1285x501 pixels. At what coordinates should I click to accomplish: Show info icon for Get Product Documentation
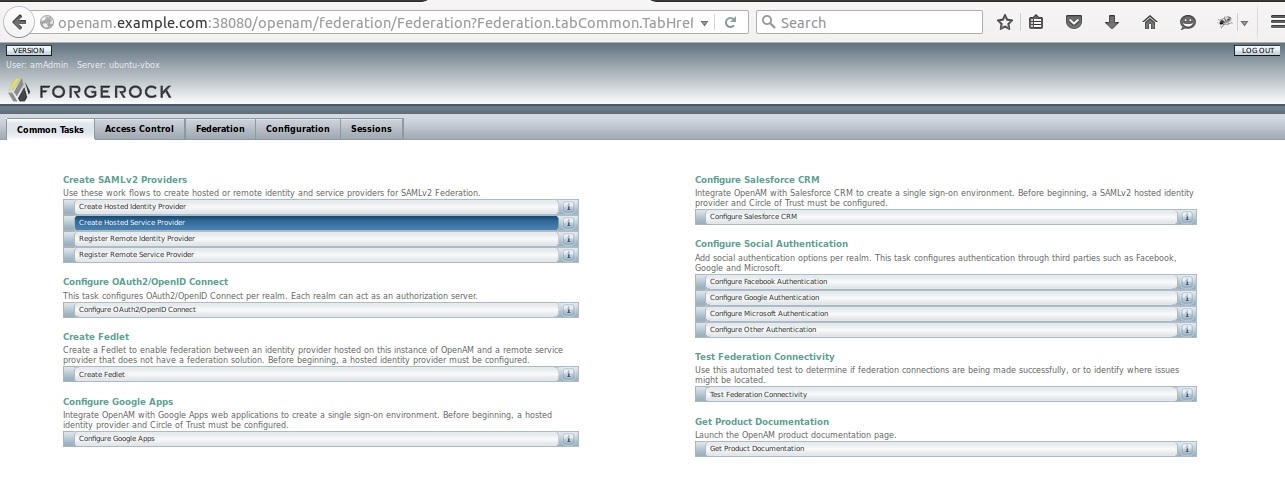pyautogui.click(x=1187, y=449)
